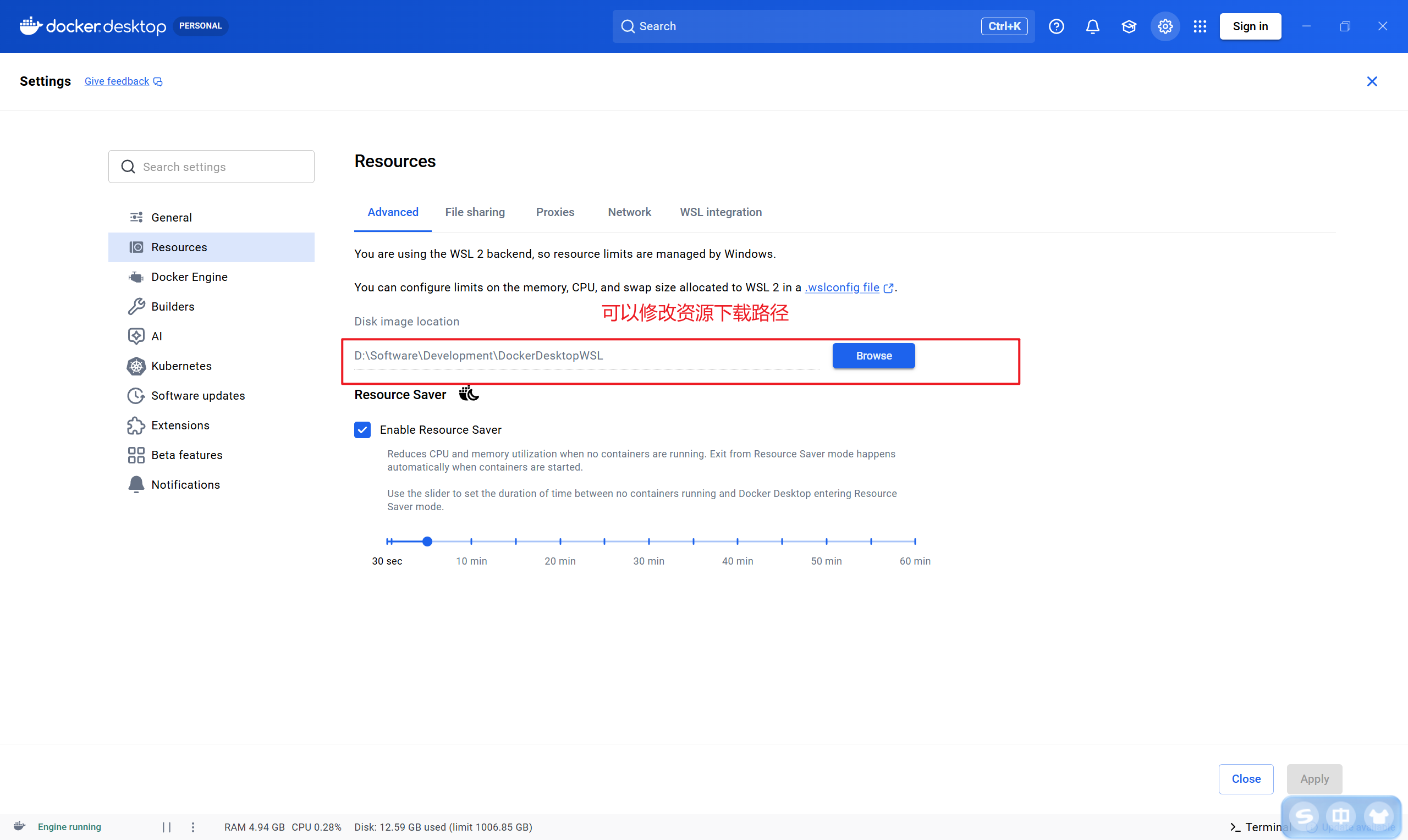Click the Sign in button

(x=1250, y=26)
